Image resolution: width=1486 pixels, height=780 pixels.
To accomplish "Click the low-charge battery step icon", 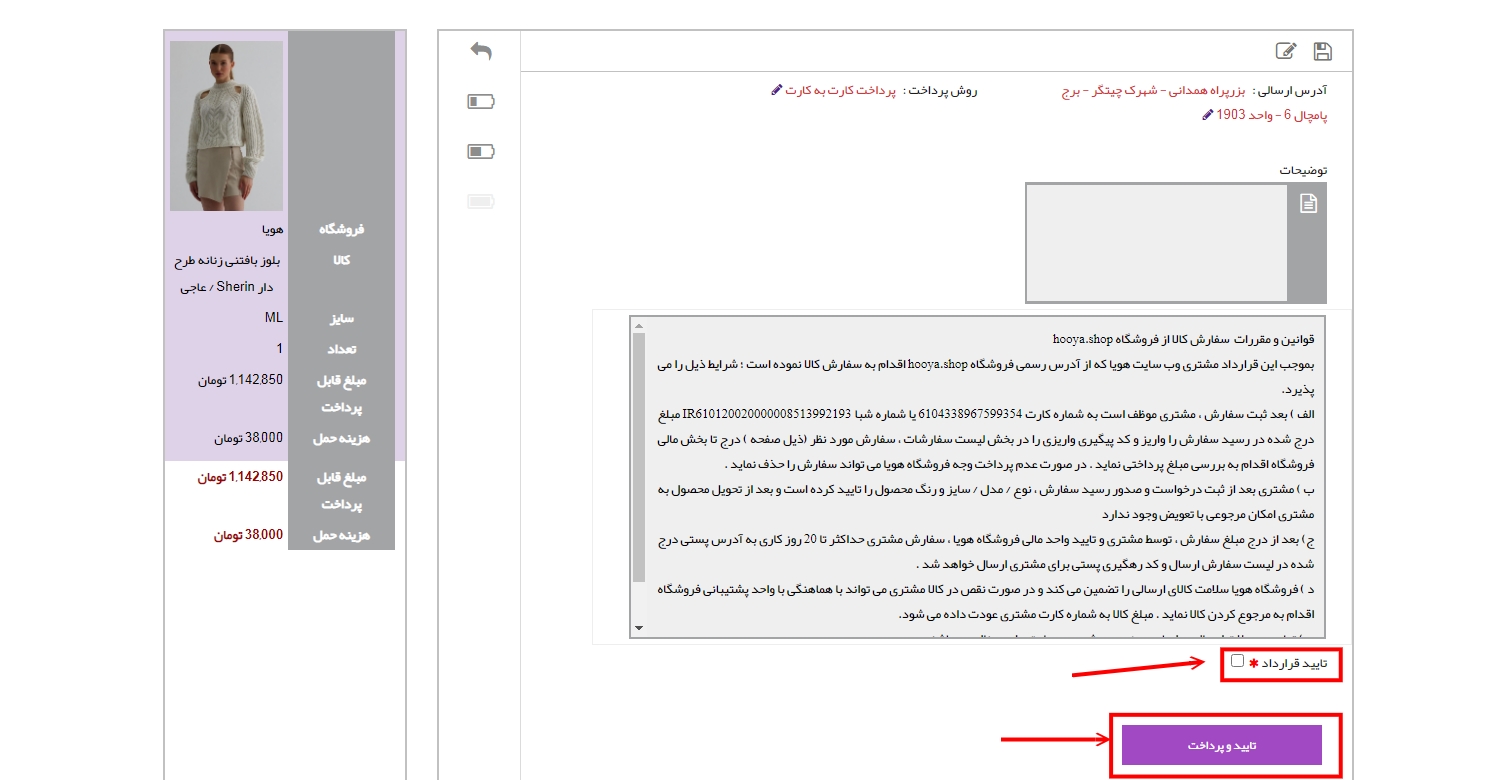I will point(481,101).
